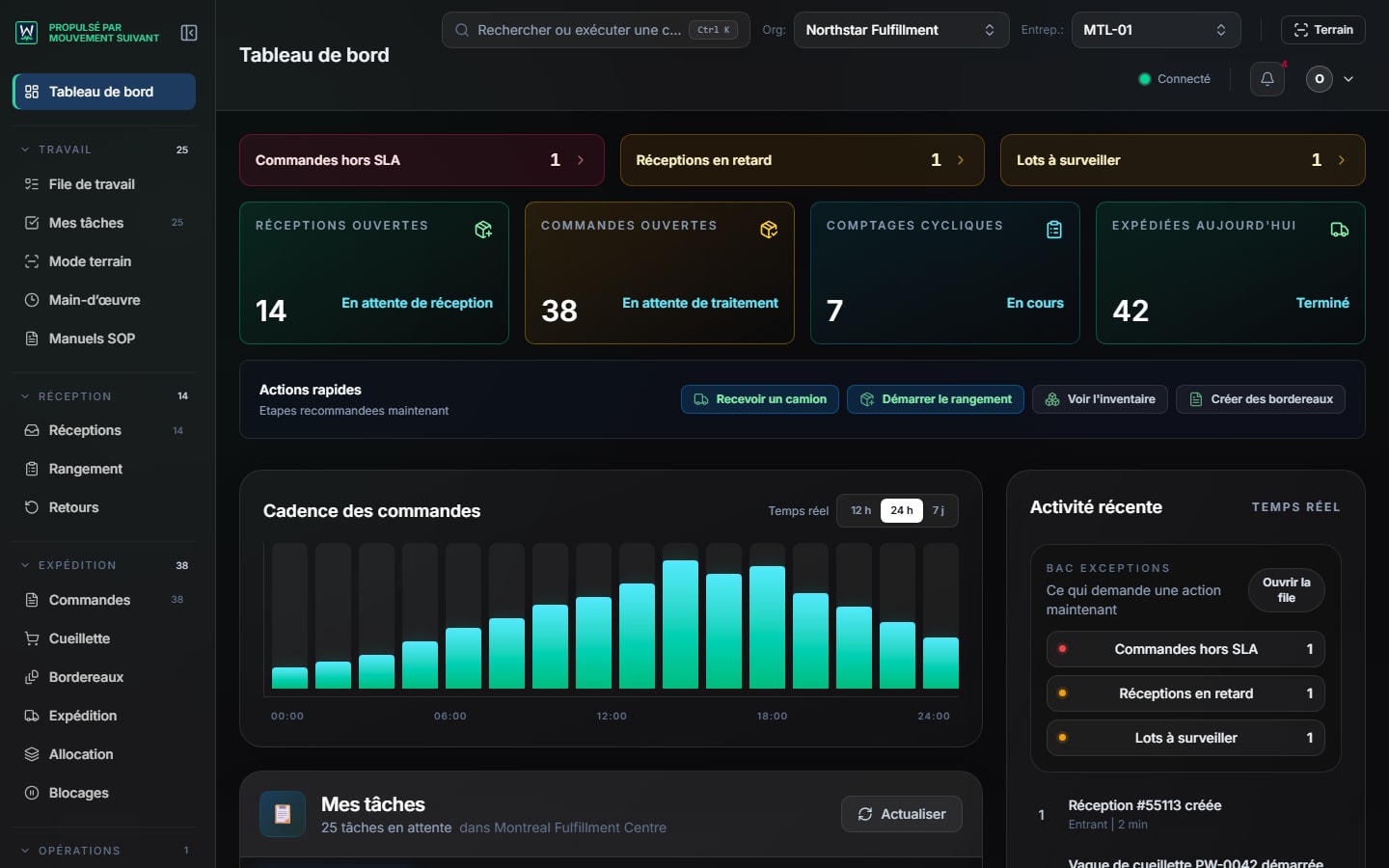The image size is (1389, 868).
Task: Click the Main-d'œuvre clock icon
Action: tap(32, 300)
